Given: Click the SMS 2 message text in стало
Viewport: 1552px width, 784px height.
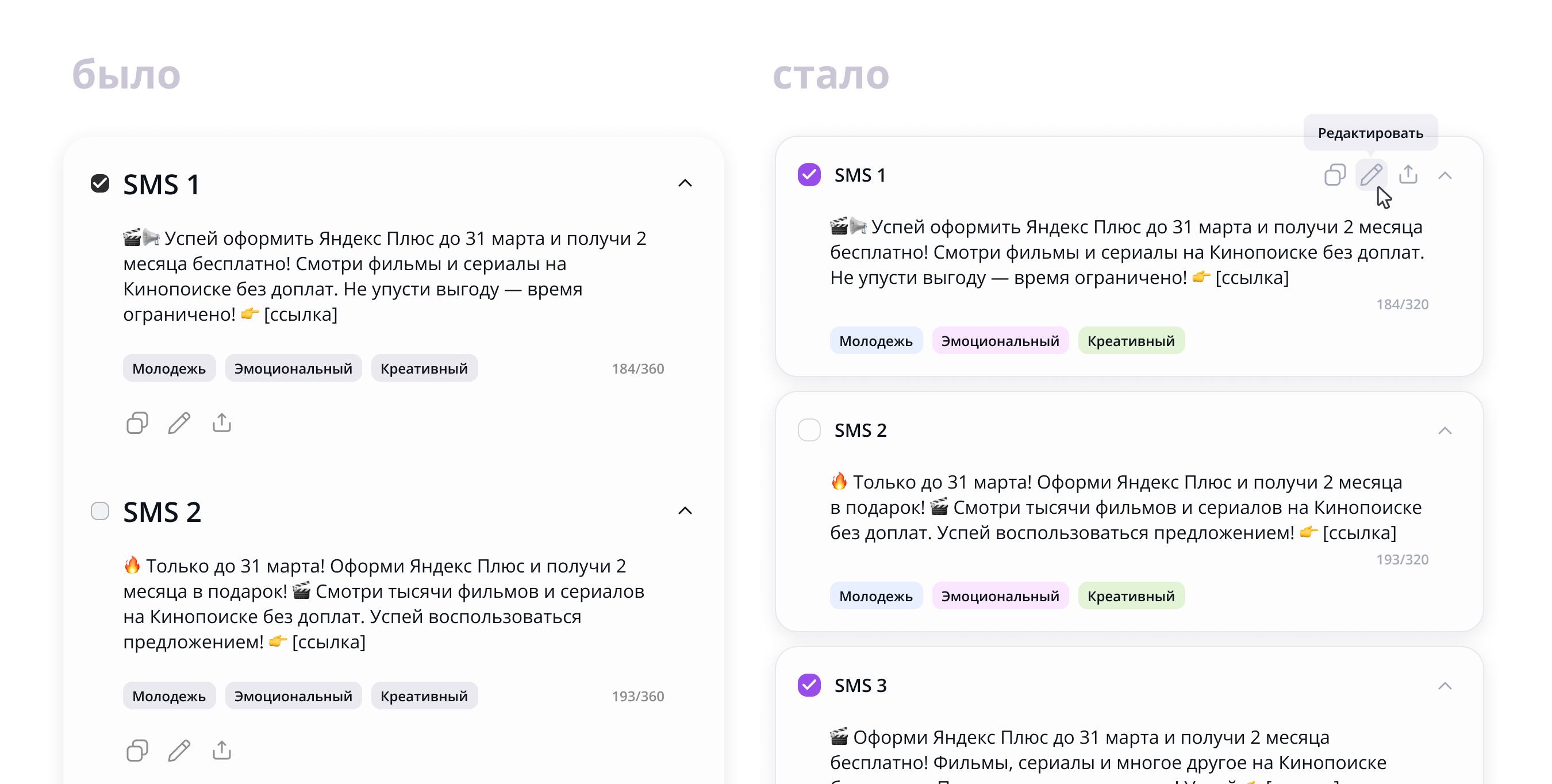Looking at the screenshot, I should click(x=1125, y=507).
